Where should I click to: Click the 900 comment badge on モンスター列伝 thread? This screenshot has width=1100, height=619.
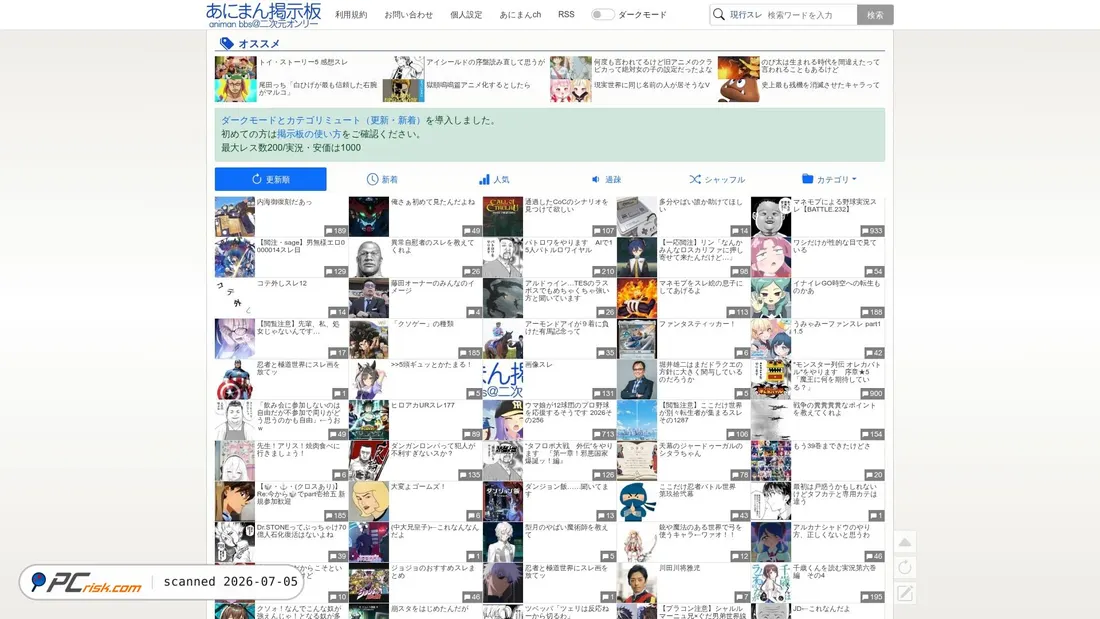pos(872,394)
